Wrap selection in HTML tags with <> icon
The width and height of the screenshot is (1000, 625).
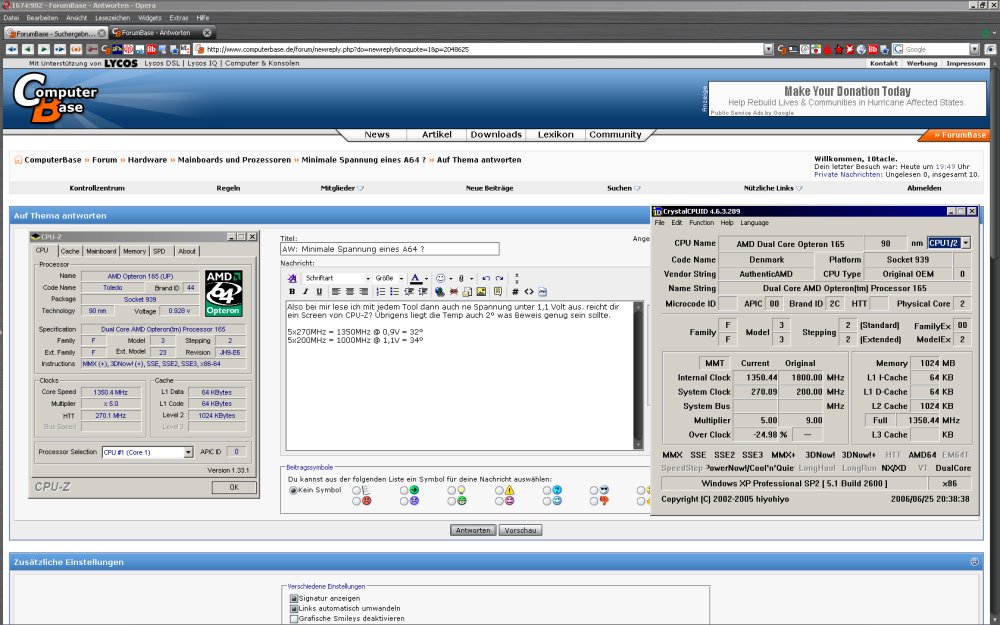pos(529,291)
